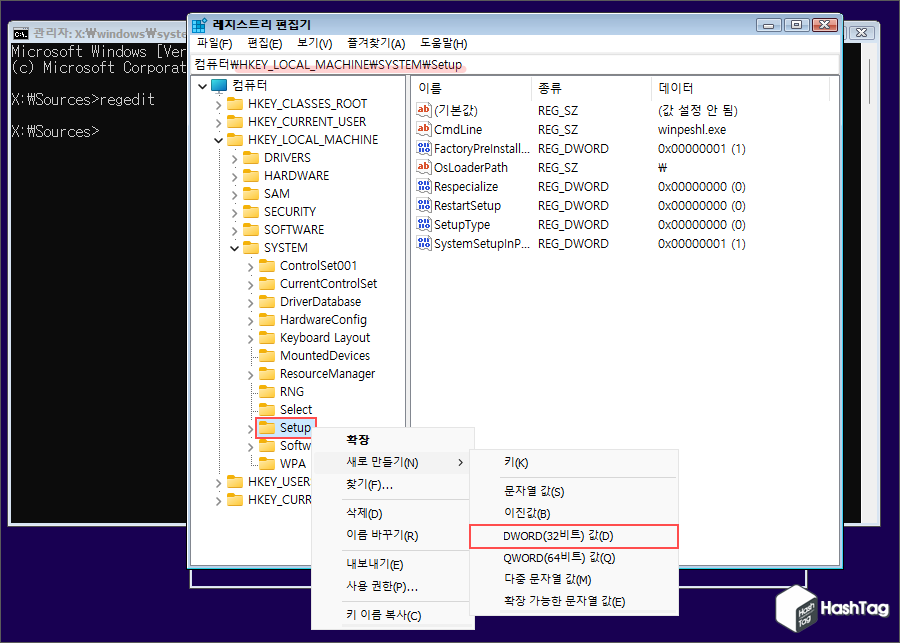Viewport: 900px width, 643px height.
Task: Choose 키(K) in the new submenu
Action: [574, 463]
